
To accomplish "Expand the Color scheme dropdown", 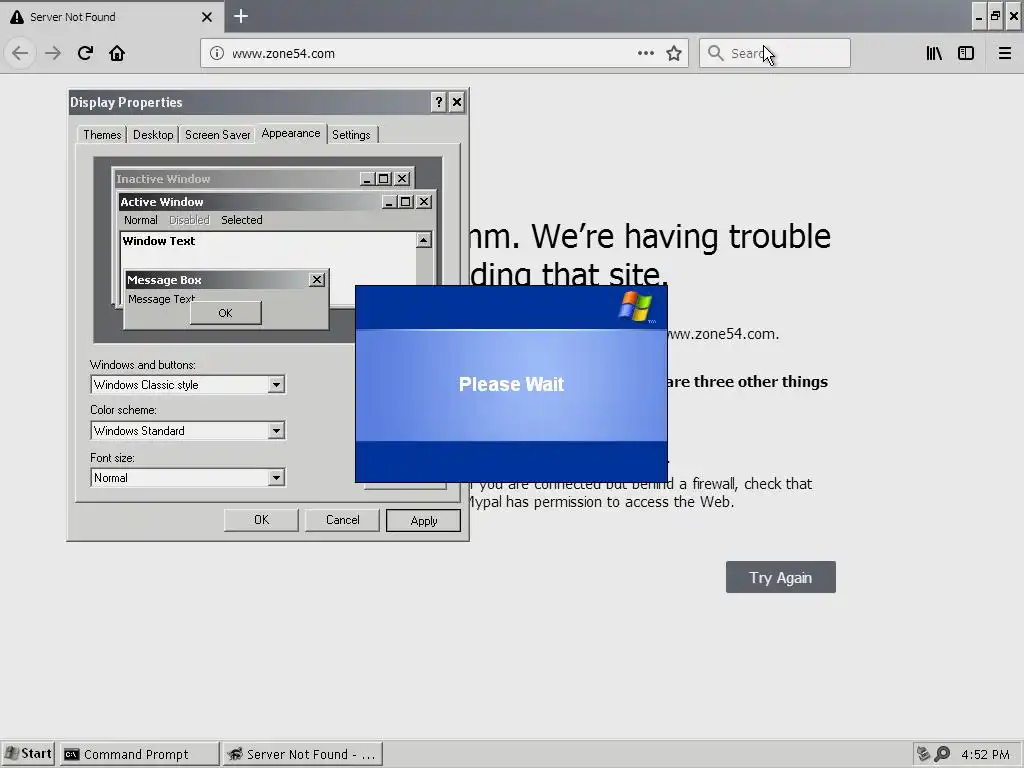I will 276,430.
